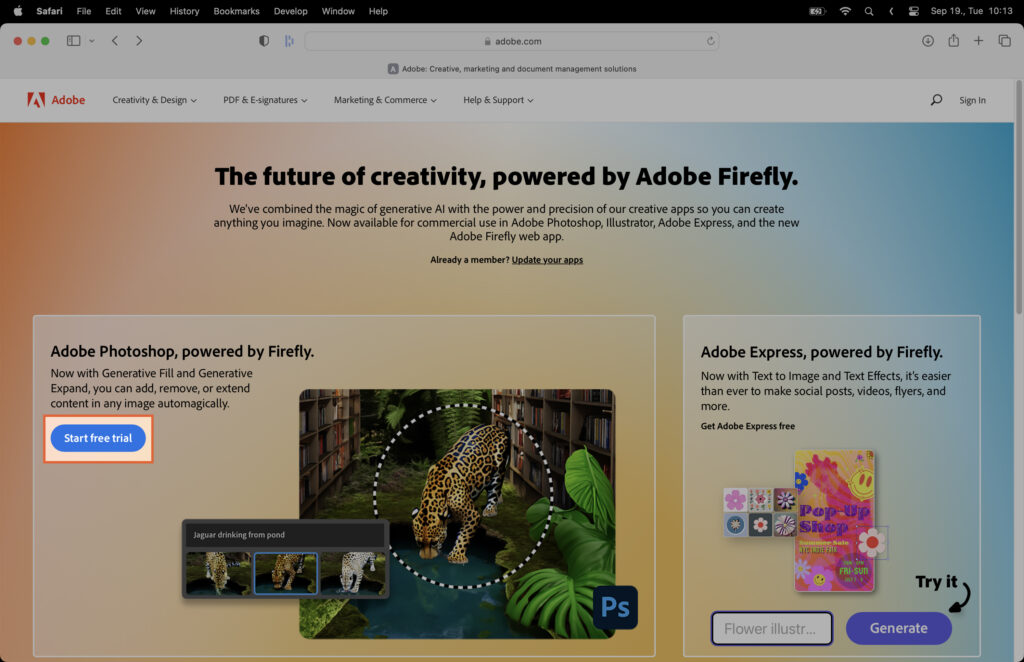Go back with Safari's back arrow
This screenshot has height=662, width=1024.
(115, 41)
